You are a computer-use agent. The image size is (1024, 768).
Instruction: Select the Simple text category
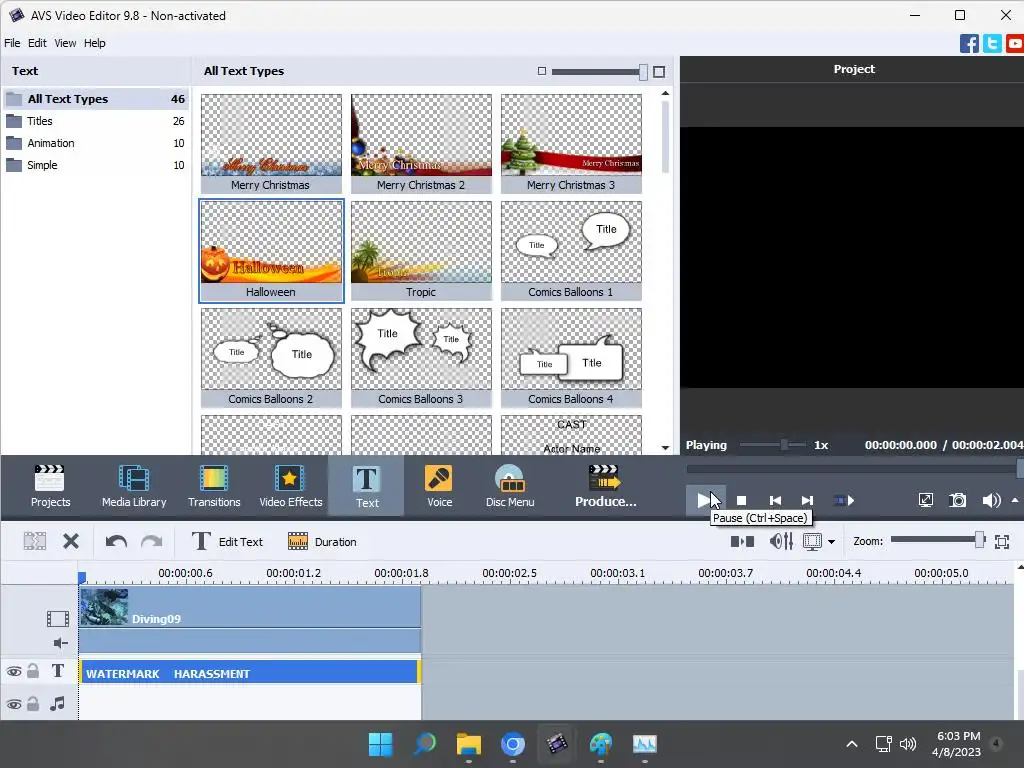pos(95,165)
